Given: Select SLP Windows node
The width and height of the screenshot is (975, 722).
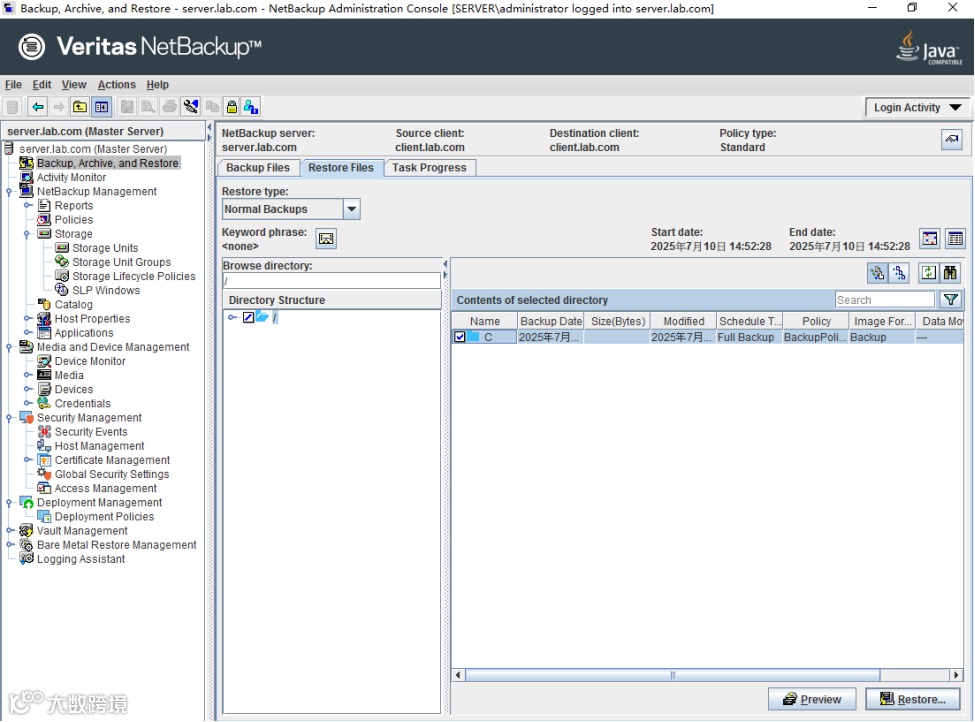Looking at the screenshot, I should click(x=106, y=290).
